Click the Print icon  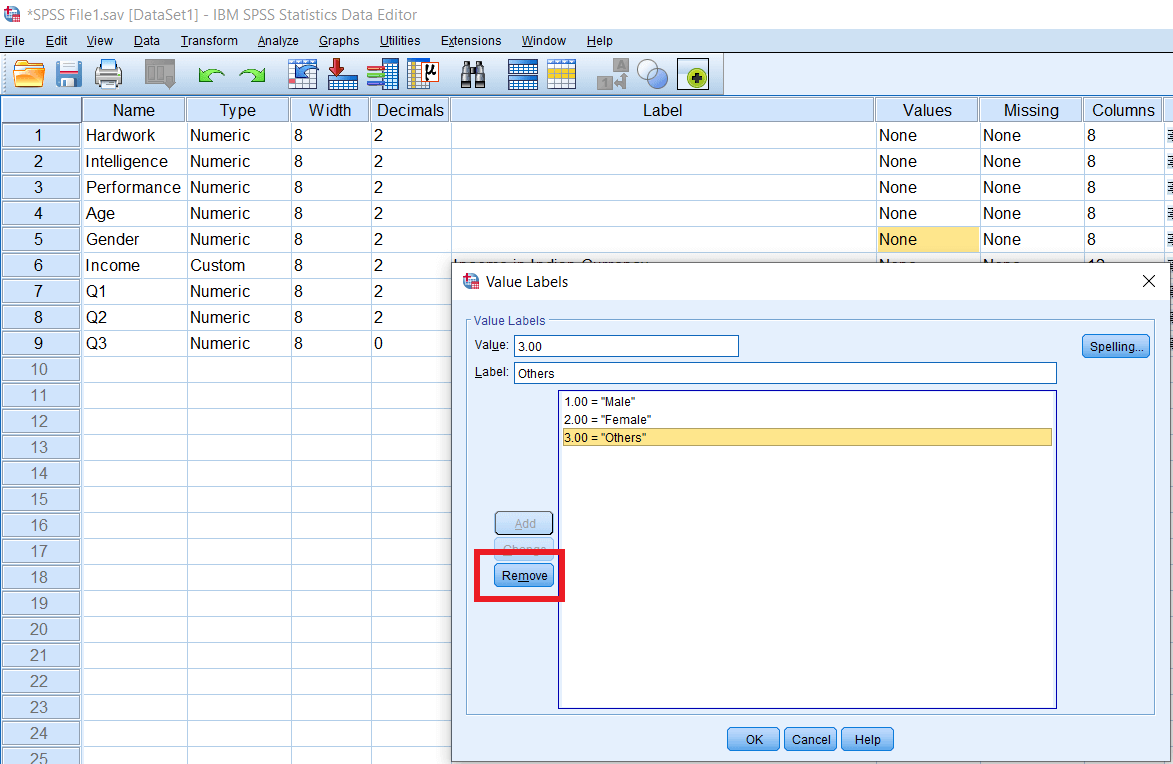coord(108,74)
